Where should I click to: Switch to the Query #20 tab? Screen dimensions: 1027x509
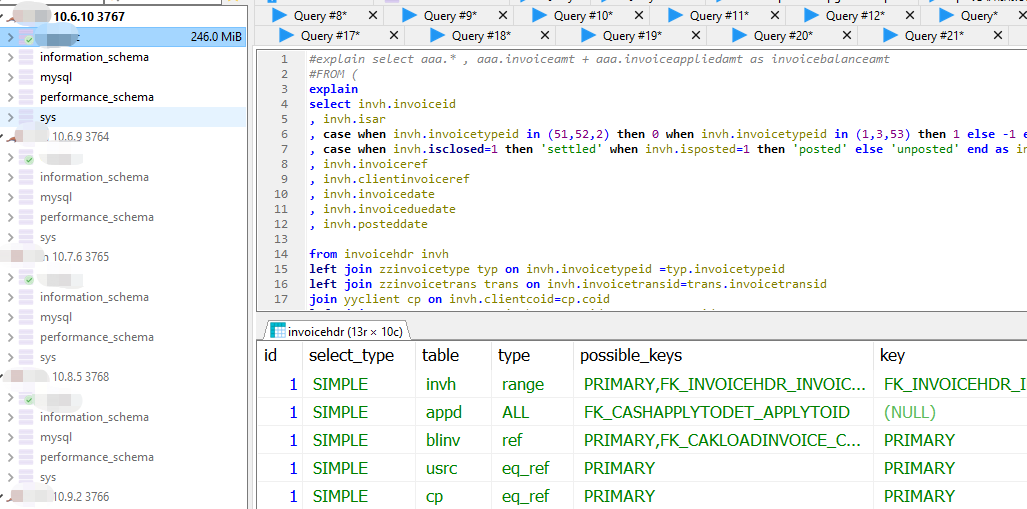pos(783,36)
